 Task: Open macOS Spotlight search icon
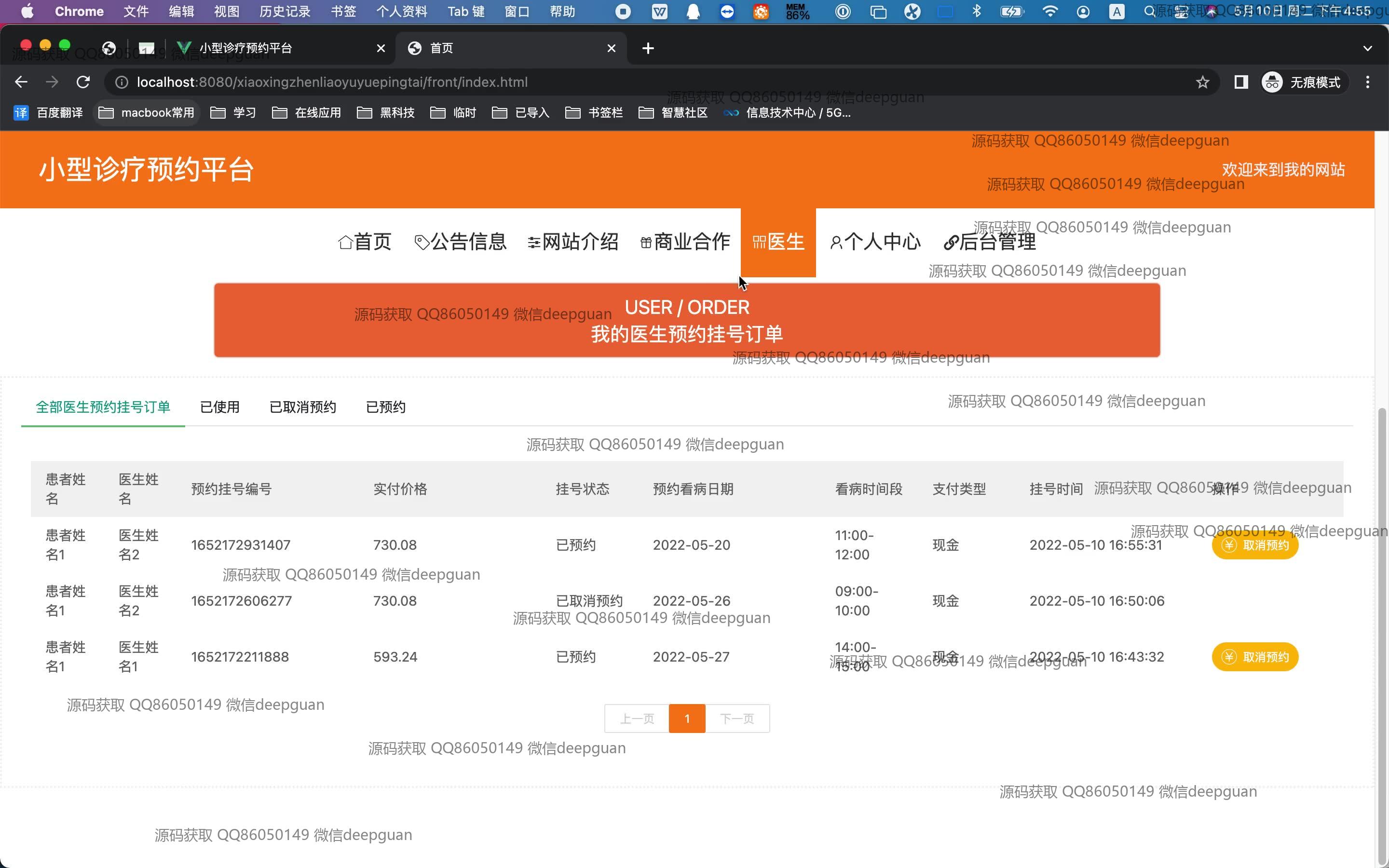[x=1149, y=12]
